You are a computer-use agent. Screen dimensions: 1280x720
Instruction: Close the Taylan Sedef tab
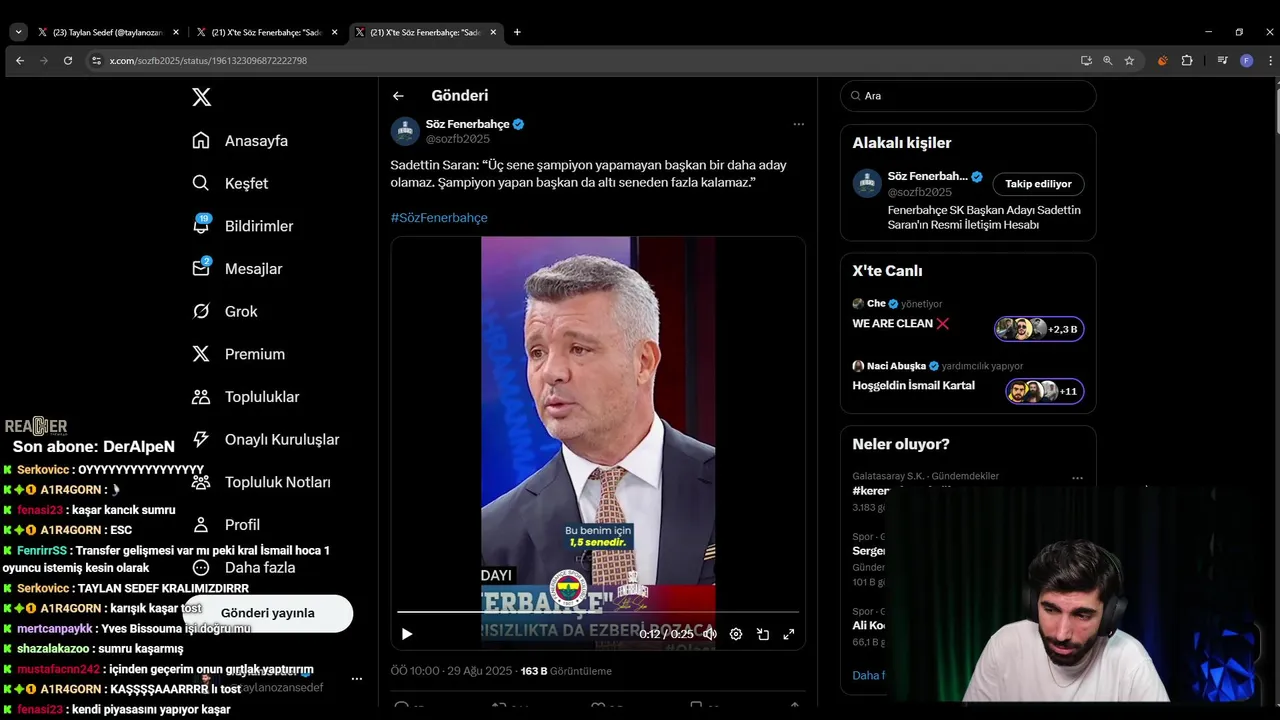tap(176, 32)
